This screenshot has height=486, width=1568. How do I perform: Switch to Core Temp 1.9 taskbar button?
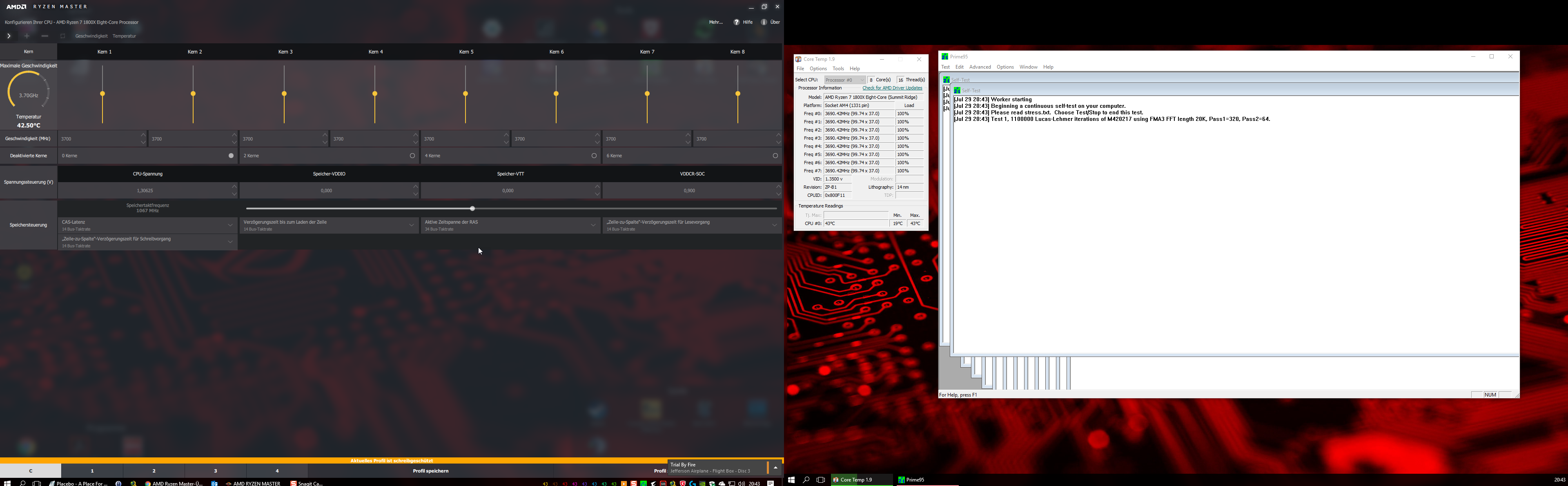(861, 480)
